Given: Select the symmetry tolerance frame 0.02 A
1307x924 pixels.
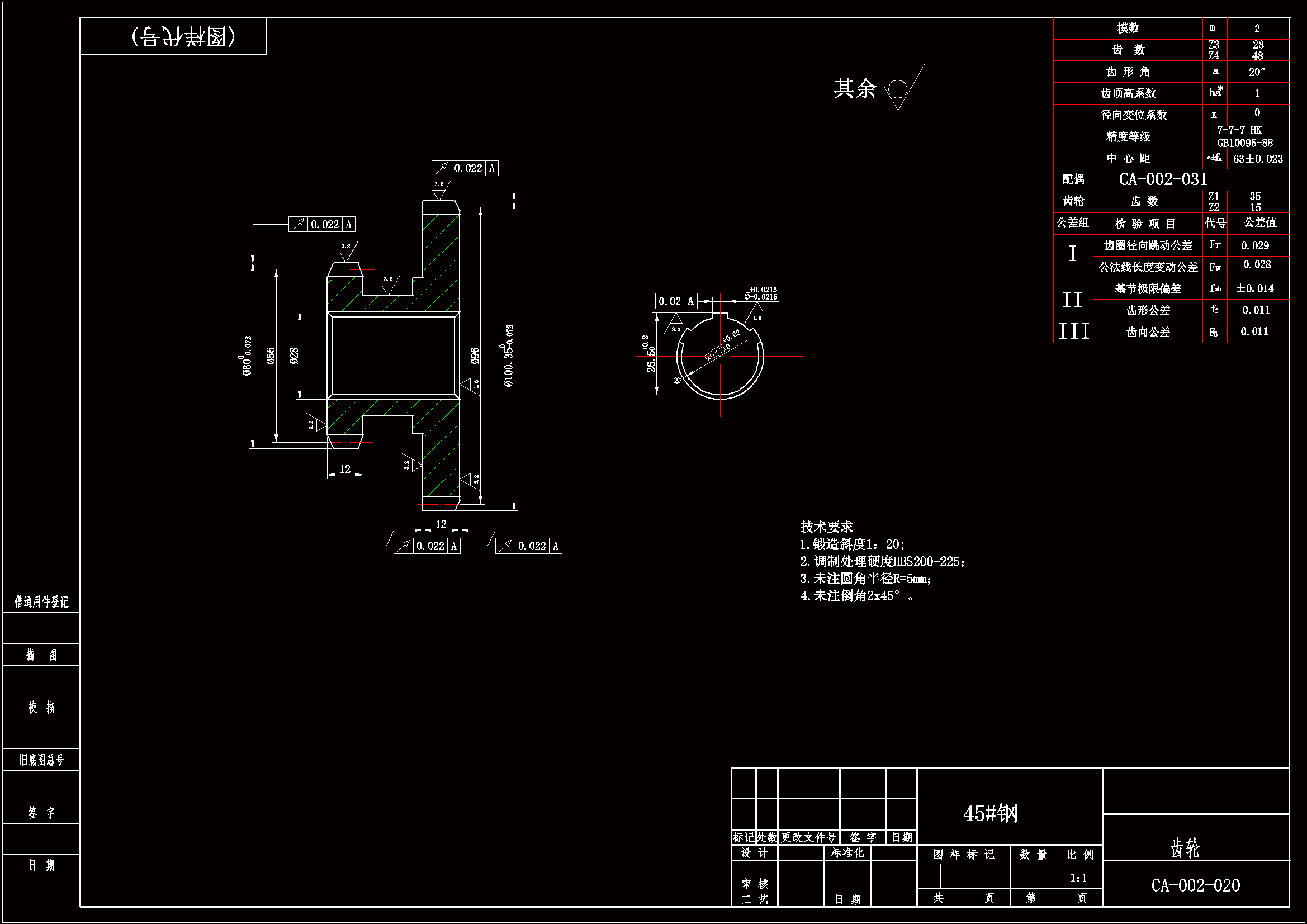Looking at the screenshot, I should click(x=666, y=301).
